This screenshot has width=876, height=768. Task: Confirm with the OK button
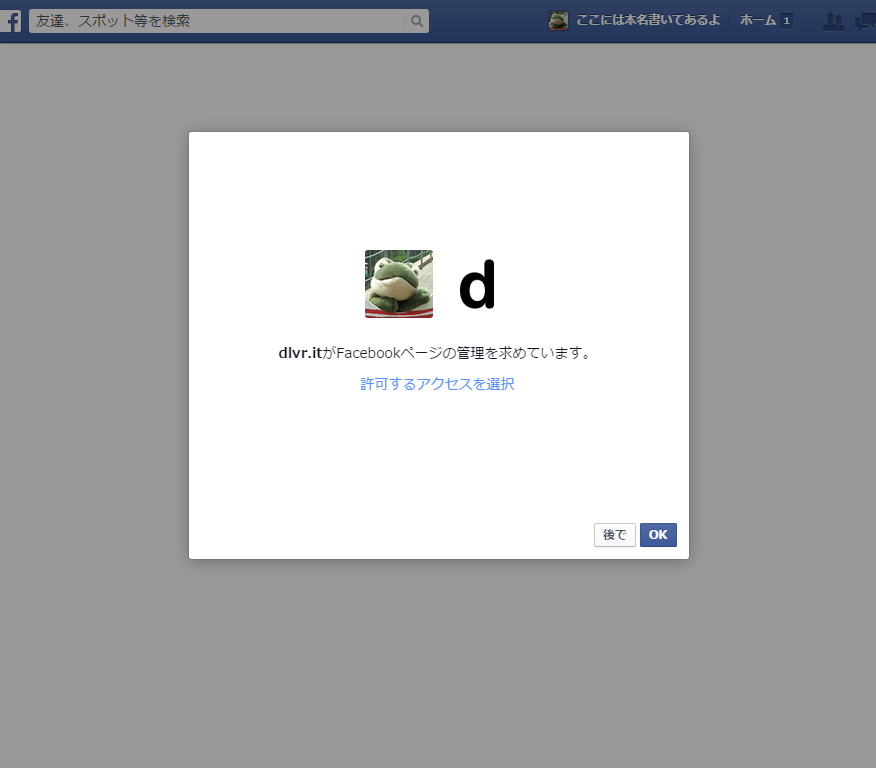[x=658, y=535]
